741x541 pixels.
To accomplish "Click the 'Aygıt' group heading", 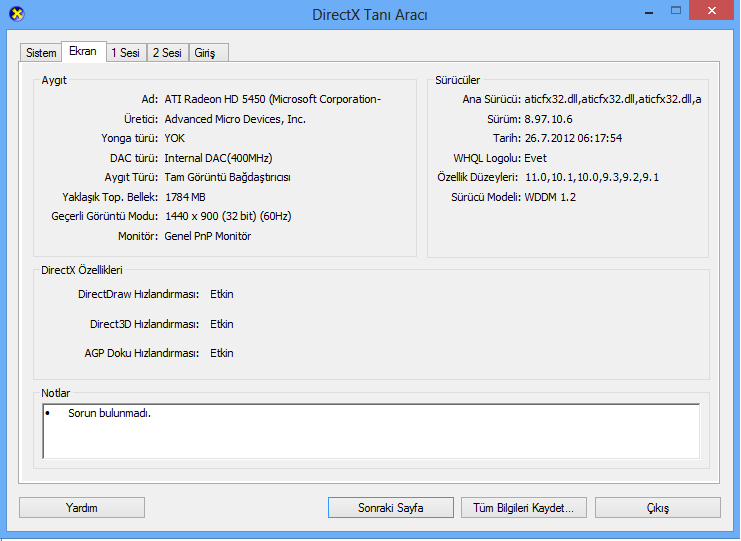I will click(54, 80).
